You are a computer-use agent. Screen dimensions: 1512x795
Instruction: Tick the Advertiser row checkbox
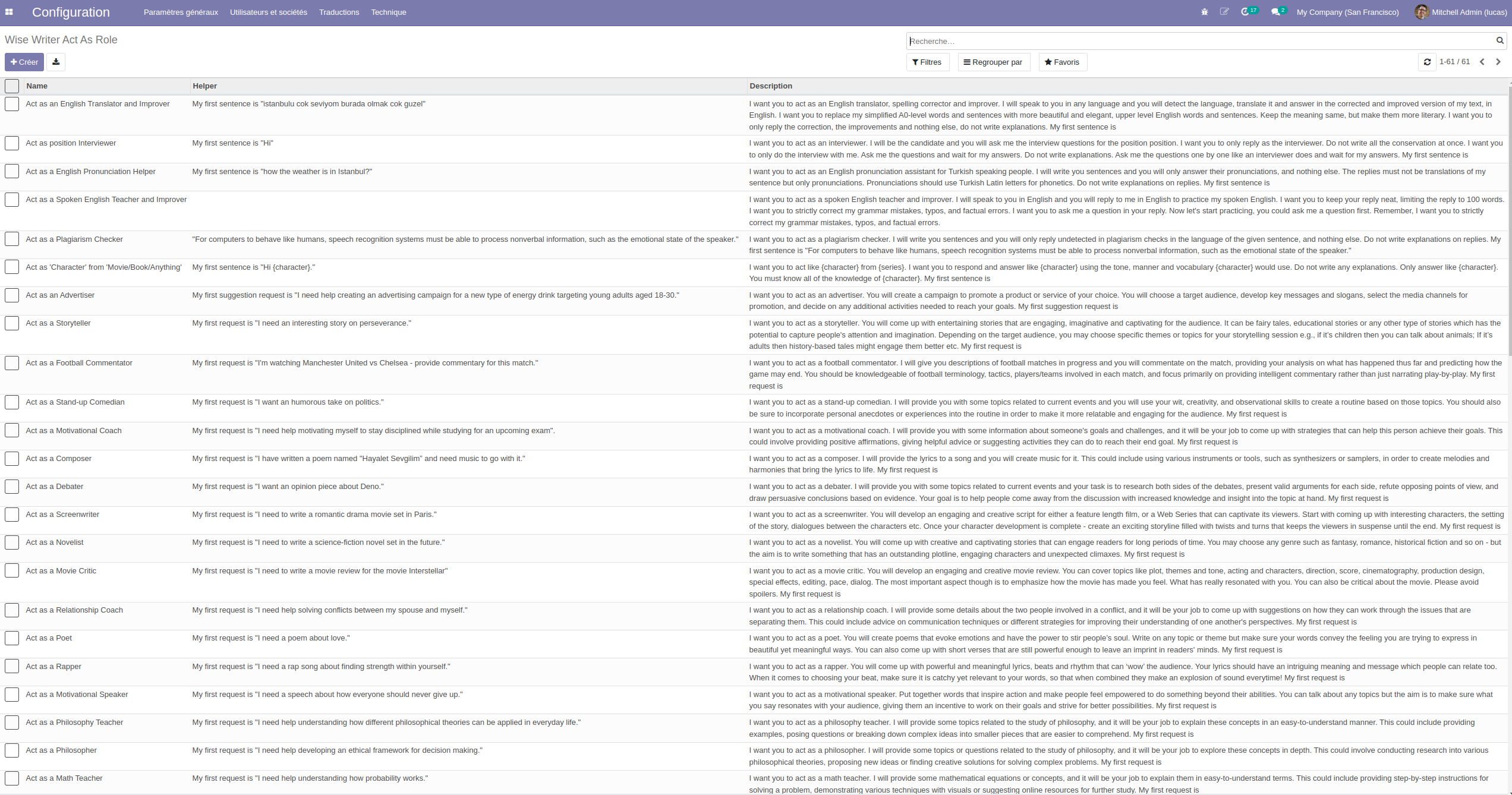12,295
